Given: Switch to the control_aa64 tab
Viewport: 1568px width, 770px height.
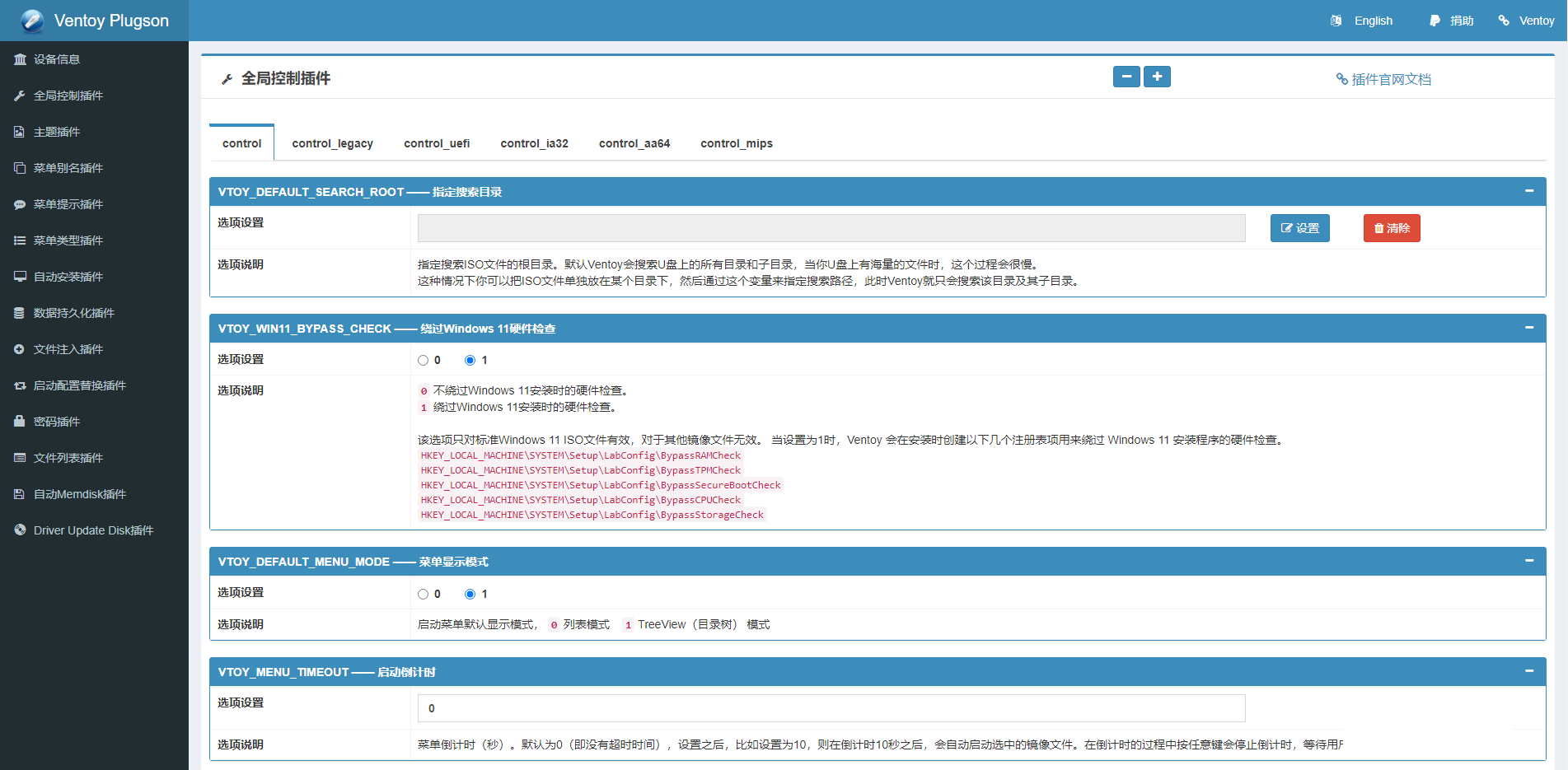Looking at the screenshot, I should [634, 143].
